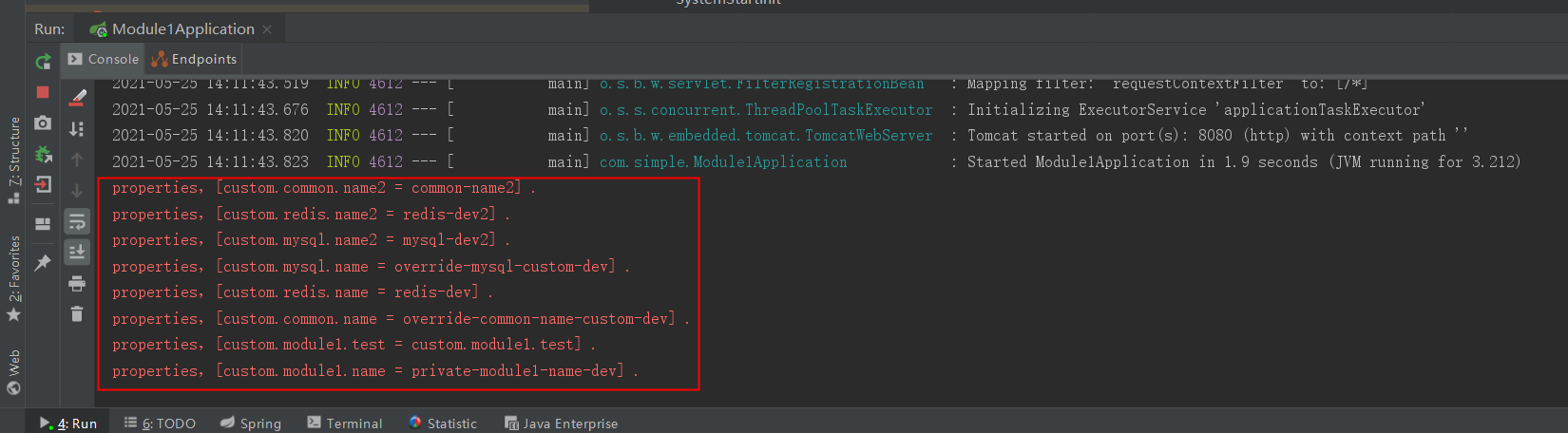Click the green bug debugger icon

point(43,154)
